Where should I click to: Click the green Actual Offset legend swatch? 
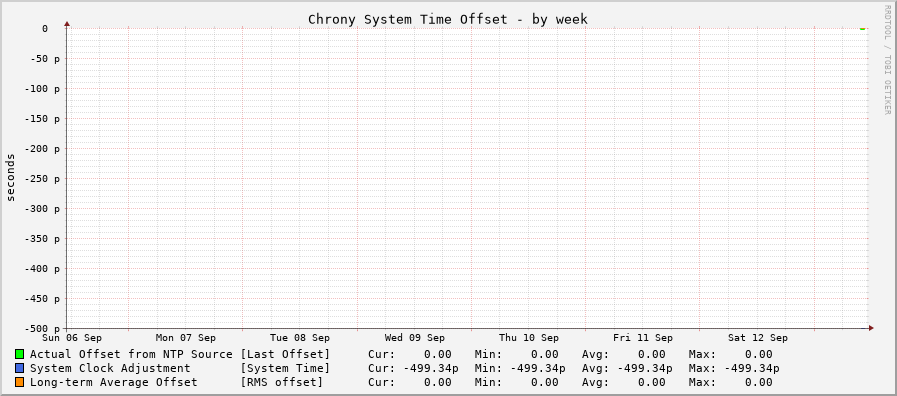20,354
